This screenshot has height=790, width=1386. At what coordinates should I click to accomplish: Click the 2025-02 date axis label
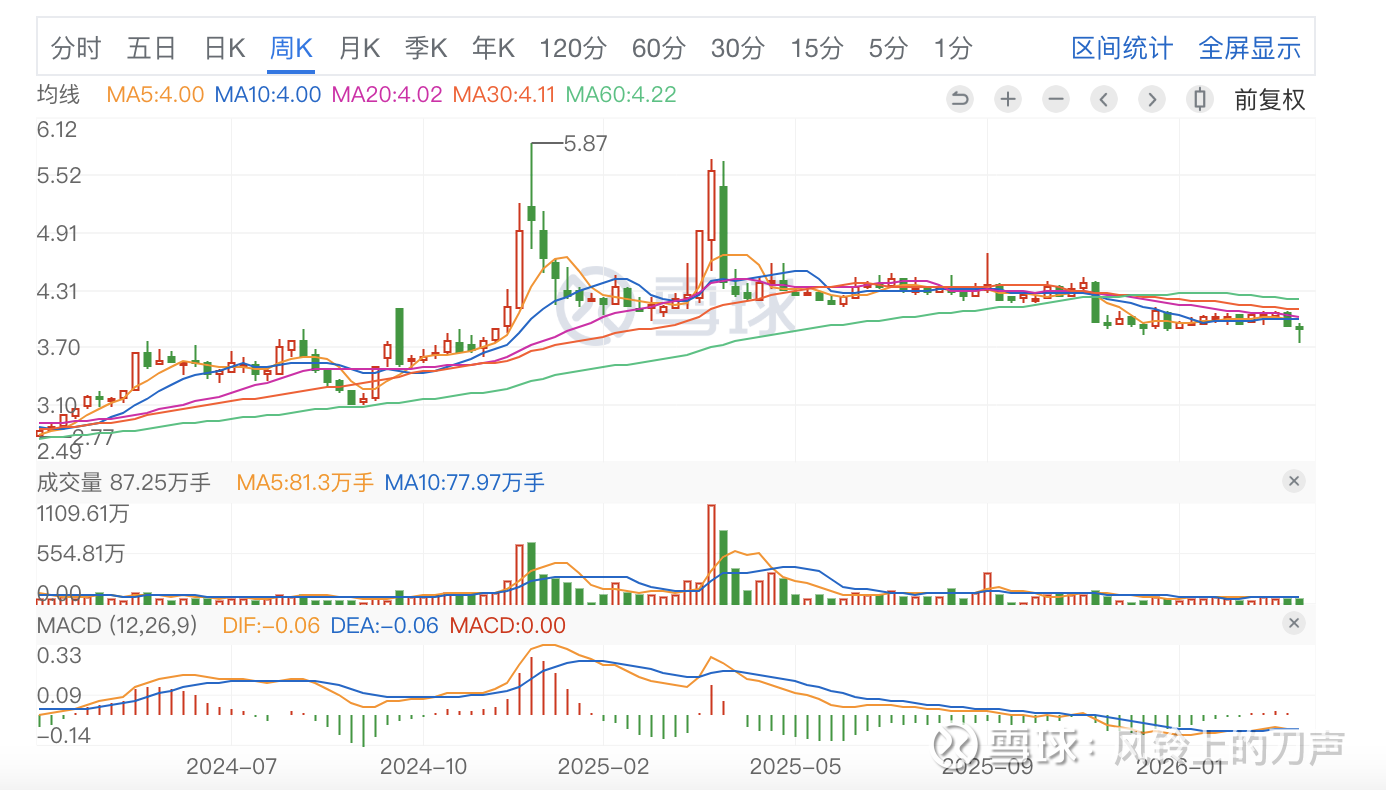pyautogui.click(x=603, y=767)
